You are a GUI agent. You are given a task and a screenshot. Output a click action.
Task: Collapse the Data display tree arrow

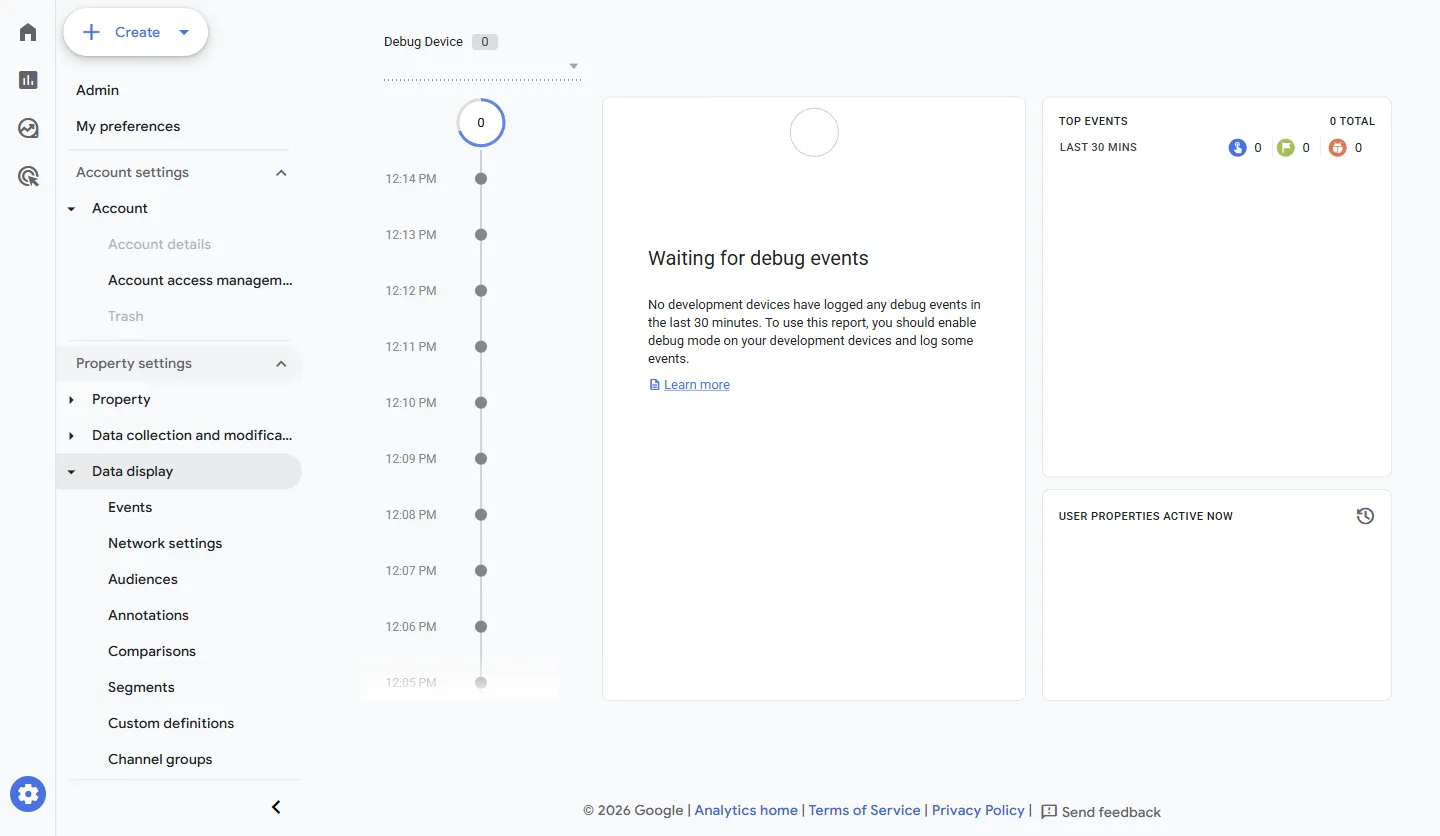(72, 472)
